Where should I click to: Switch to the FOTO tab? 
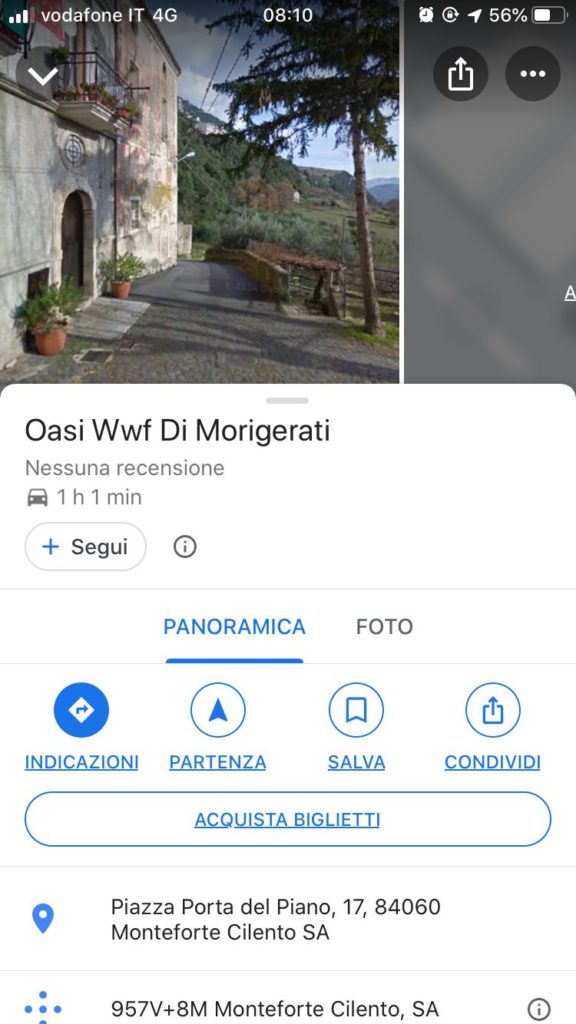click(x=384, y=627)
